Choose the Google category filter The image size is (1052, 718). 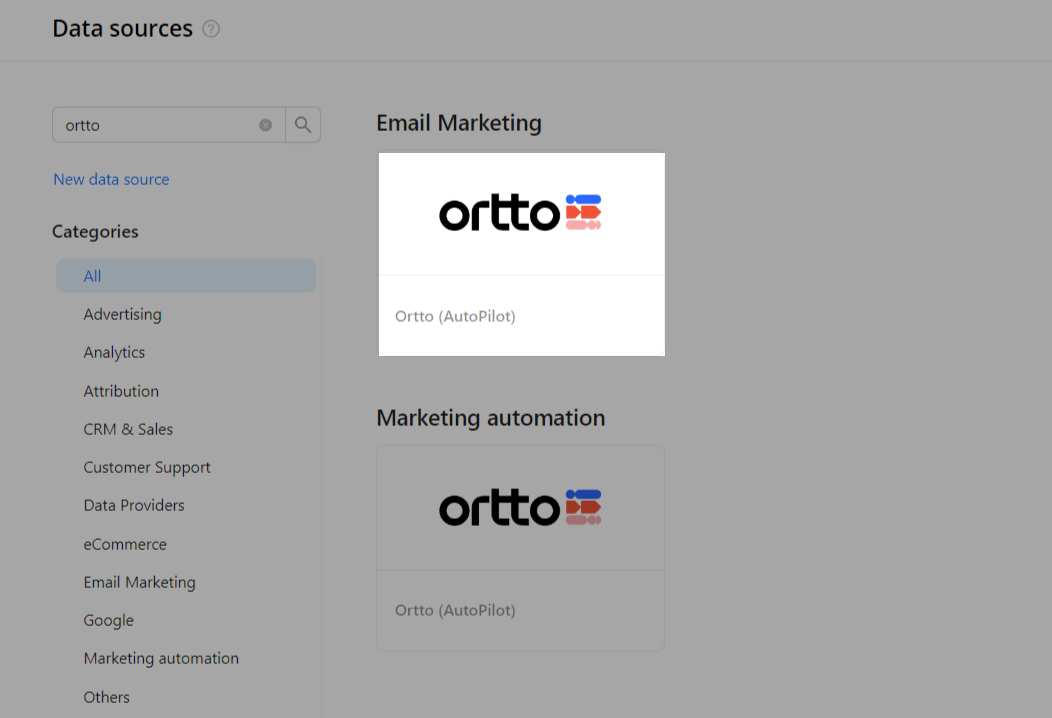108,620
